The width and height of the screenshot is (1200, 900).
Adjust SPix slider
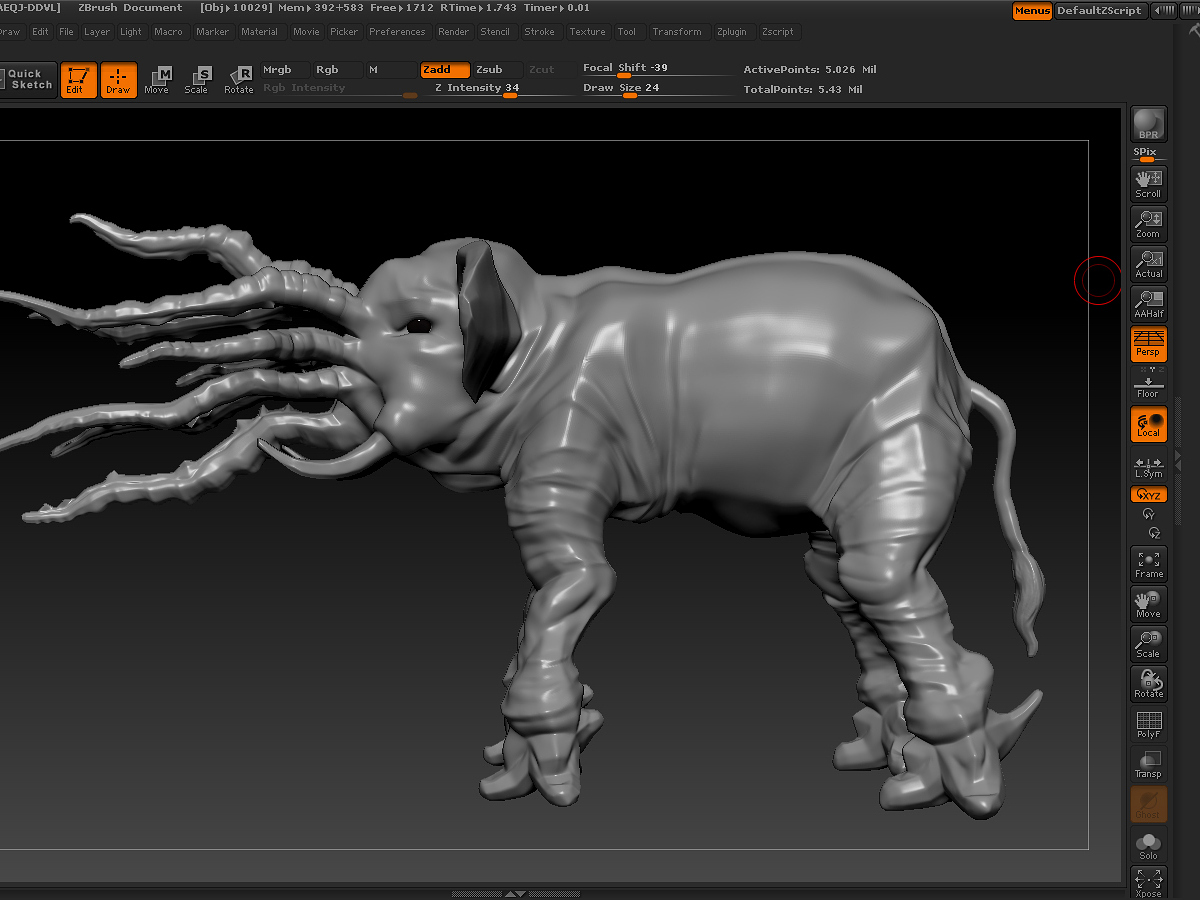click(x=1147, y=154)
